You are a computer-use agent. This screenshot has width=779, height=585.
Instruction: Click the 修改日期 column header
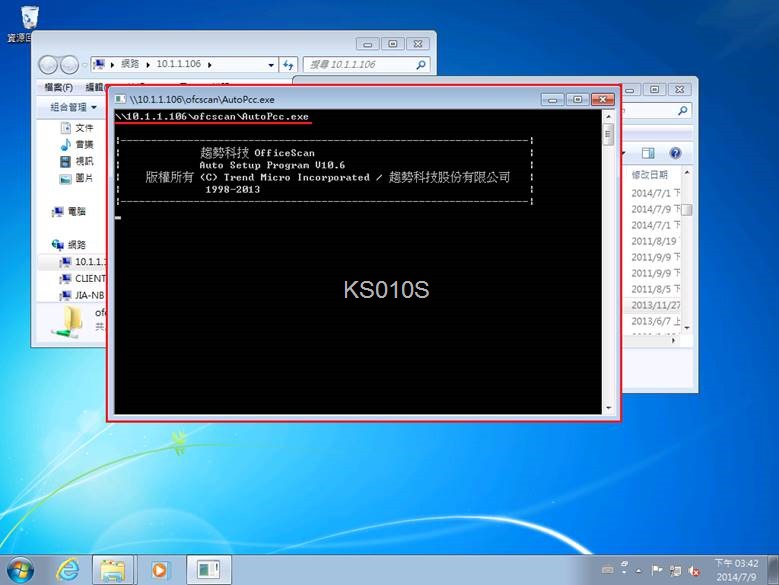pyautogui.click(x=650, y=174)
